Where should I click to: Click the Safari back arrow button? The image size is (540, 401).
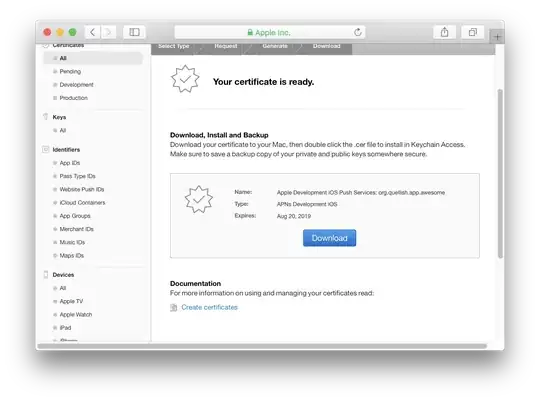coord(92,32)
